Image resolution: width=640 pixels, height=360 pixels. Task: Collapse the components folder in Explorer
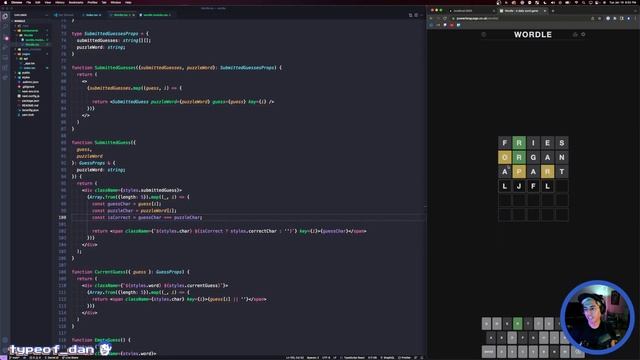(x=30, y=31)
